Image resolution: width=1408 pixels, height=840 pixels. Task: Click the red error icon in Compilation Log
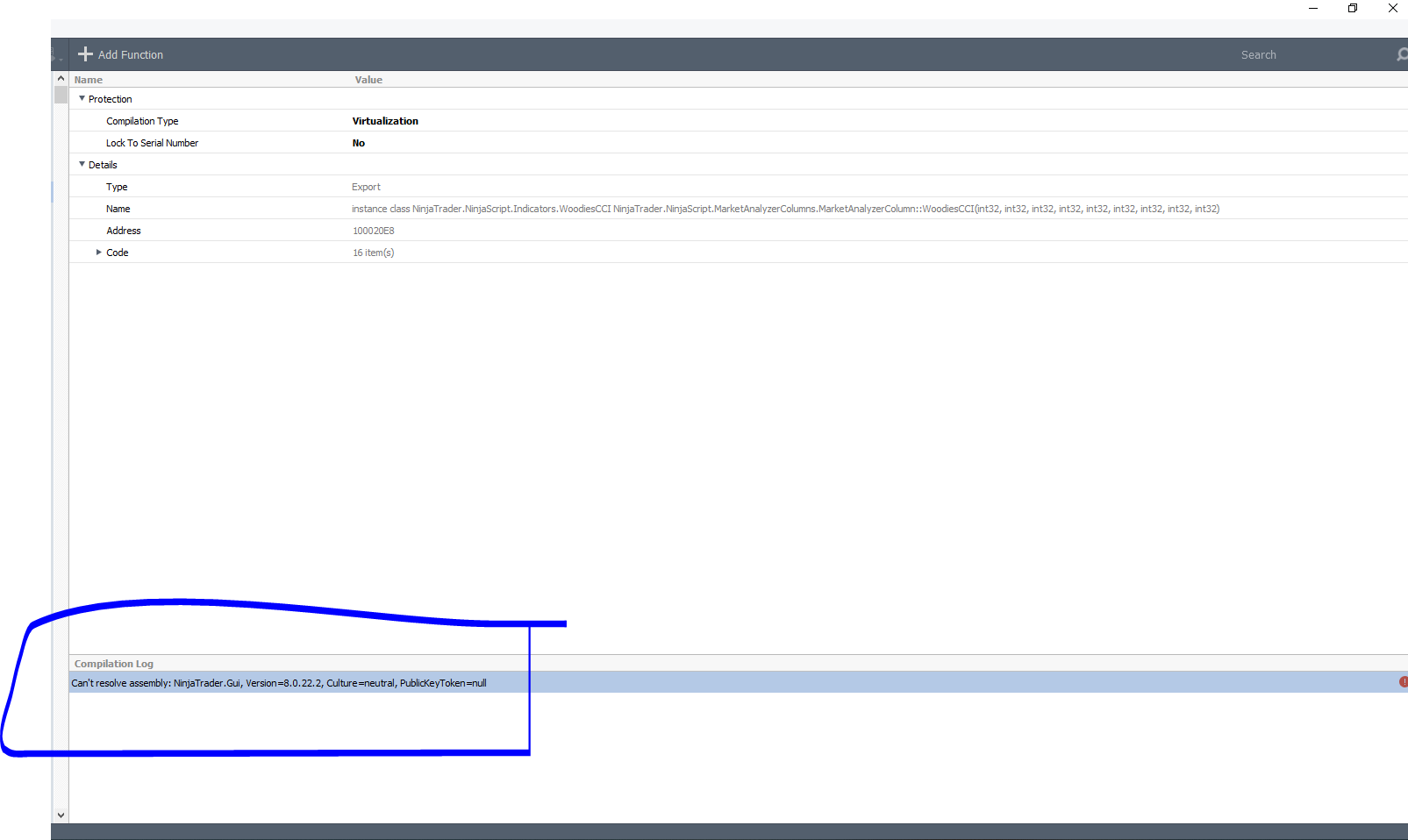[x=1403, y=681]
